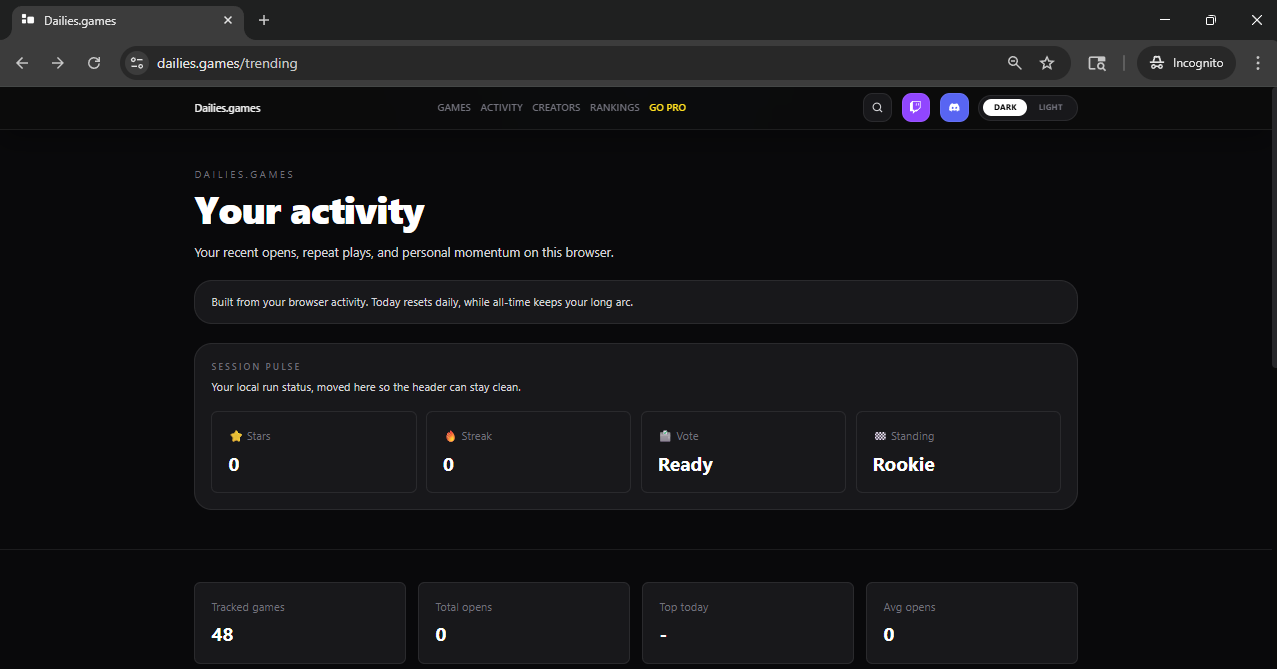The height and width of the screenshot is (669, 1277).
Task: Open the Discord link button
Action: 954,108
